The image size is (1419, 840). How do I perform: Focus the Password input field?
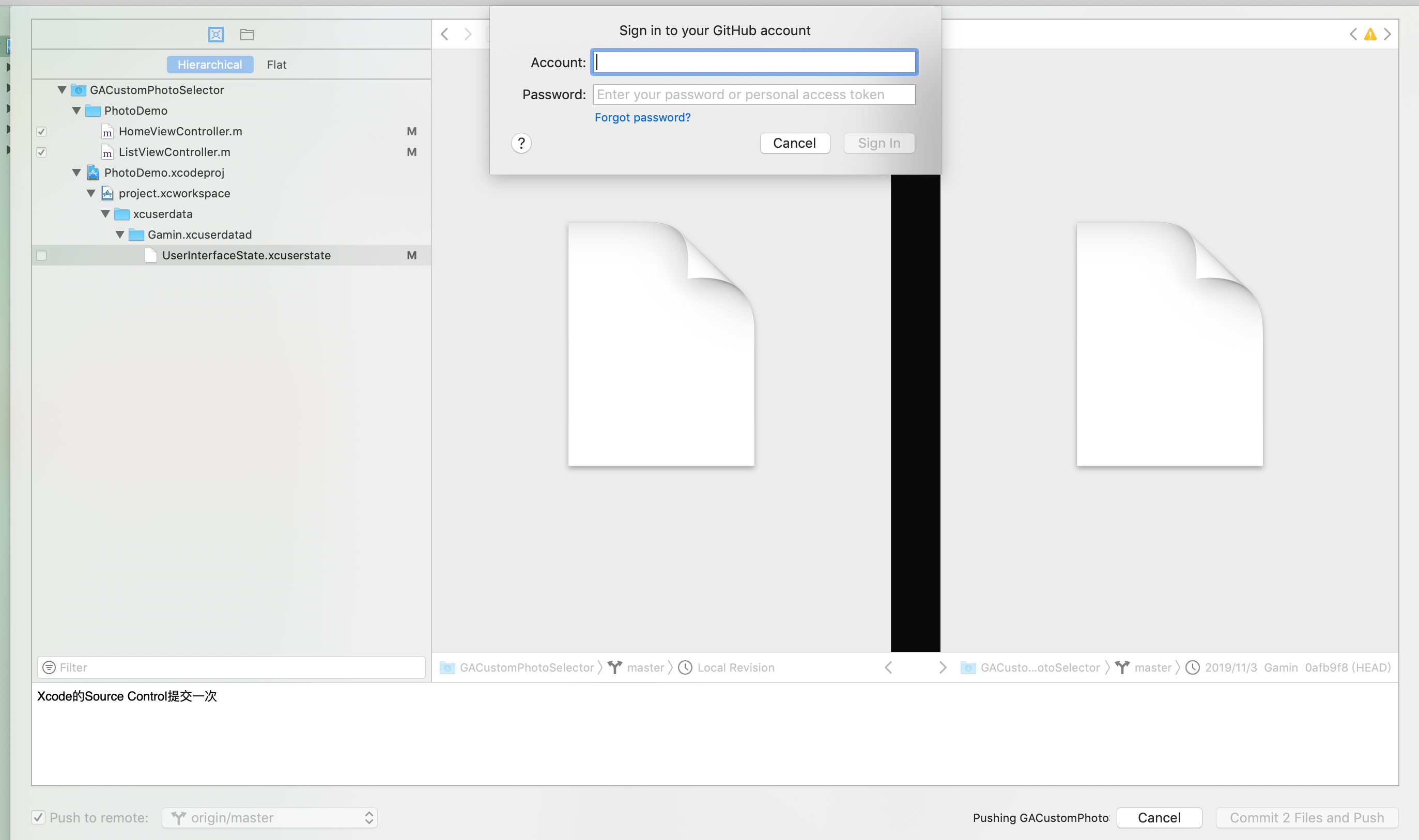(x=754, y=95)
